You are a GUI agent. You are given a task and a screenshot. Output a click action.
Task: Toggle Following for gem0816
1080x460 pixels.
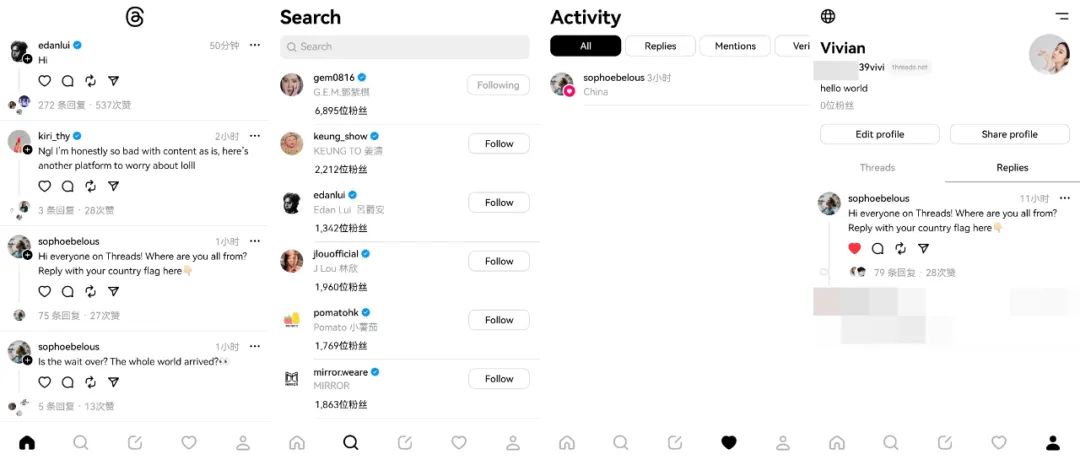(498, 85)
